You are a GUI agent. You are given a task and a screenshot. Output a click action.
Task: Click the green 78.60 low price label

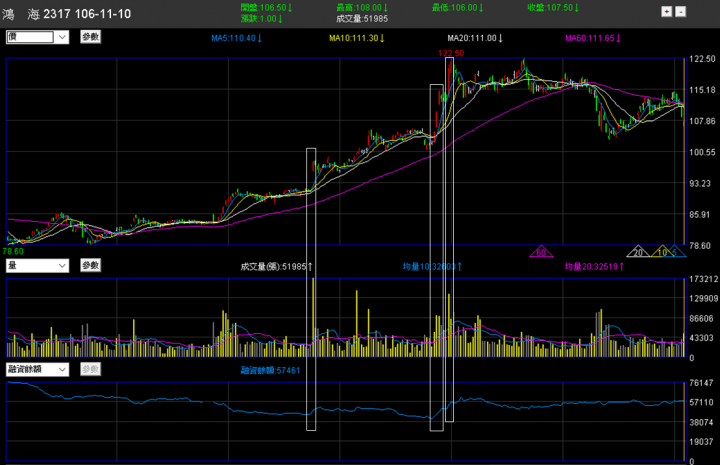(x=13, y=252)
